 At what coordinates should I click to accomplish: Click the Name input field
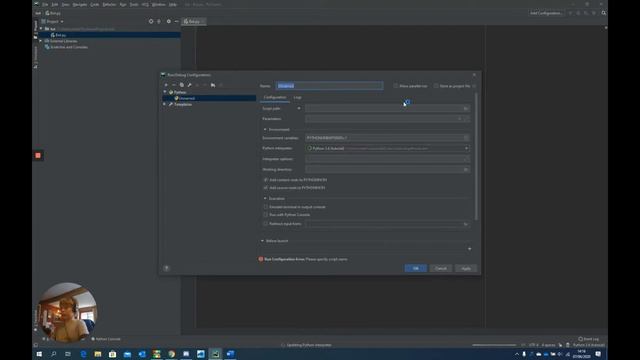pos(329,86)
